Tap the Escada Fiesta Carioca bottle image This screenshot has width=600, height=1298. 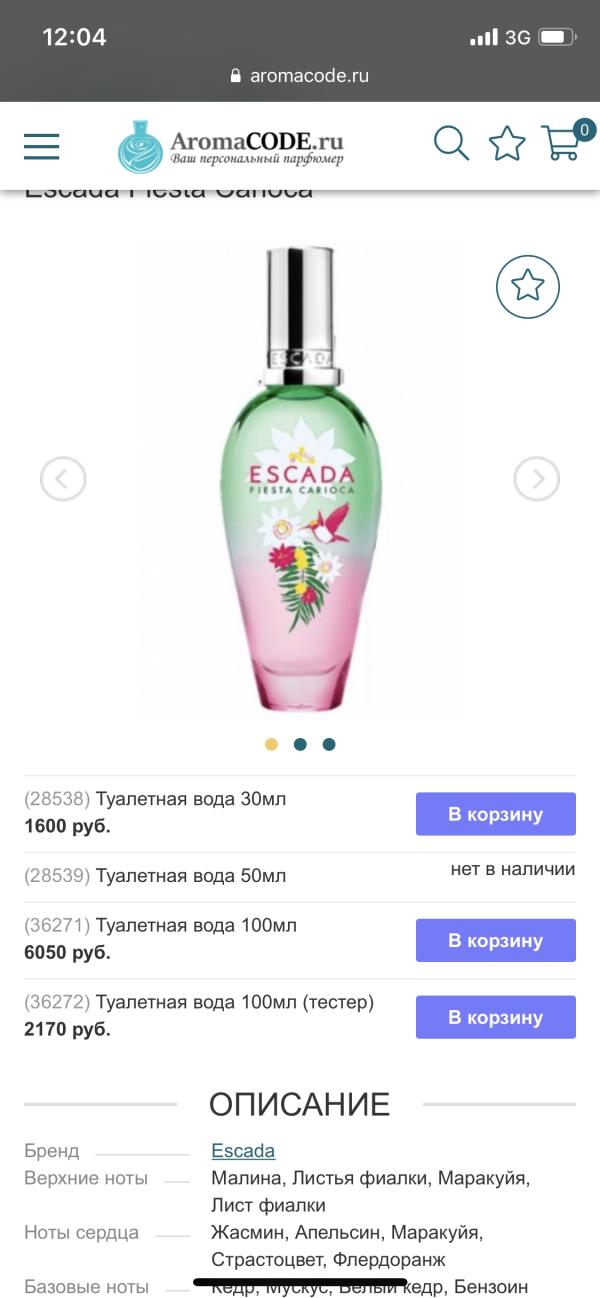(x=300, y=480)
